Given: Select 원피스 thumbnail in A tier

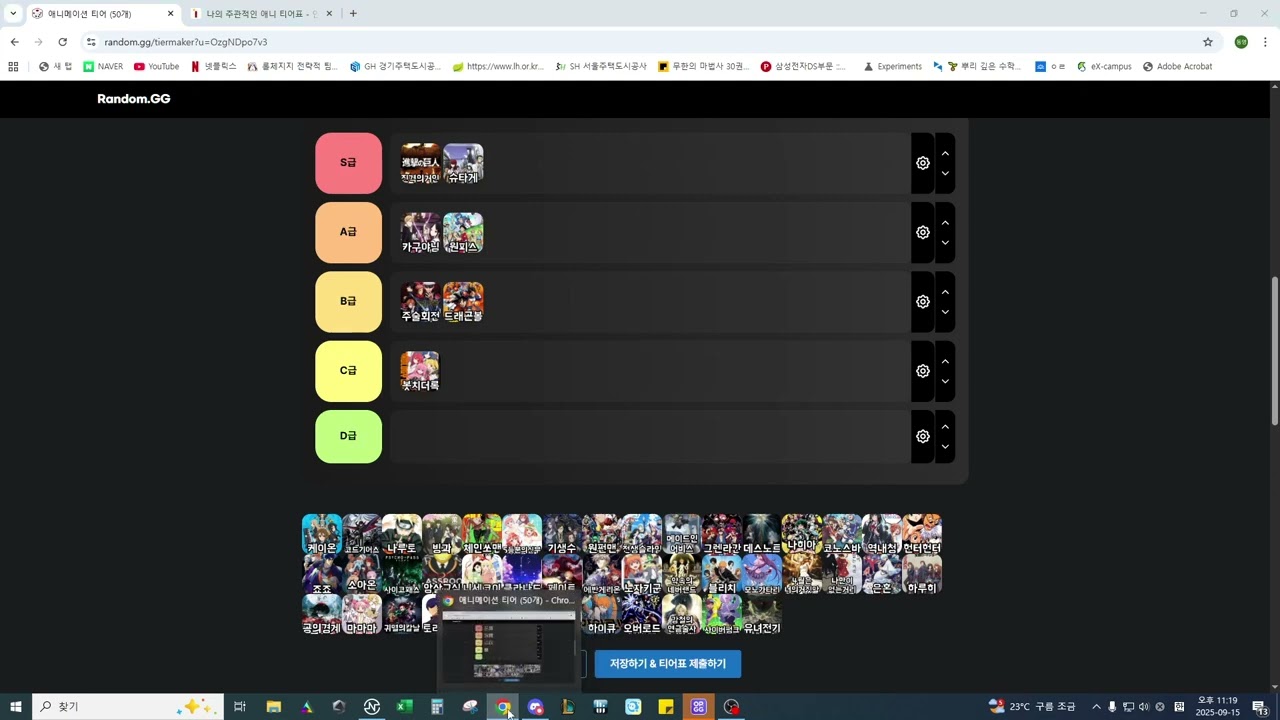Looking at the screenshot, I should pos(463,232).
